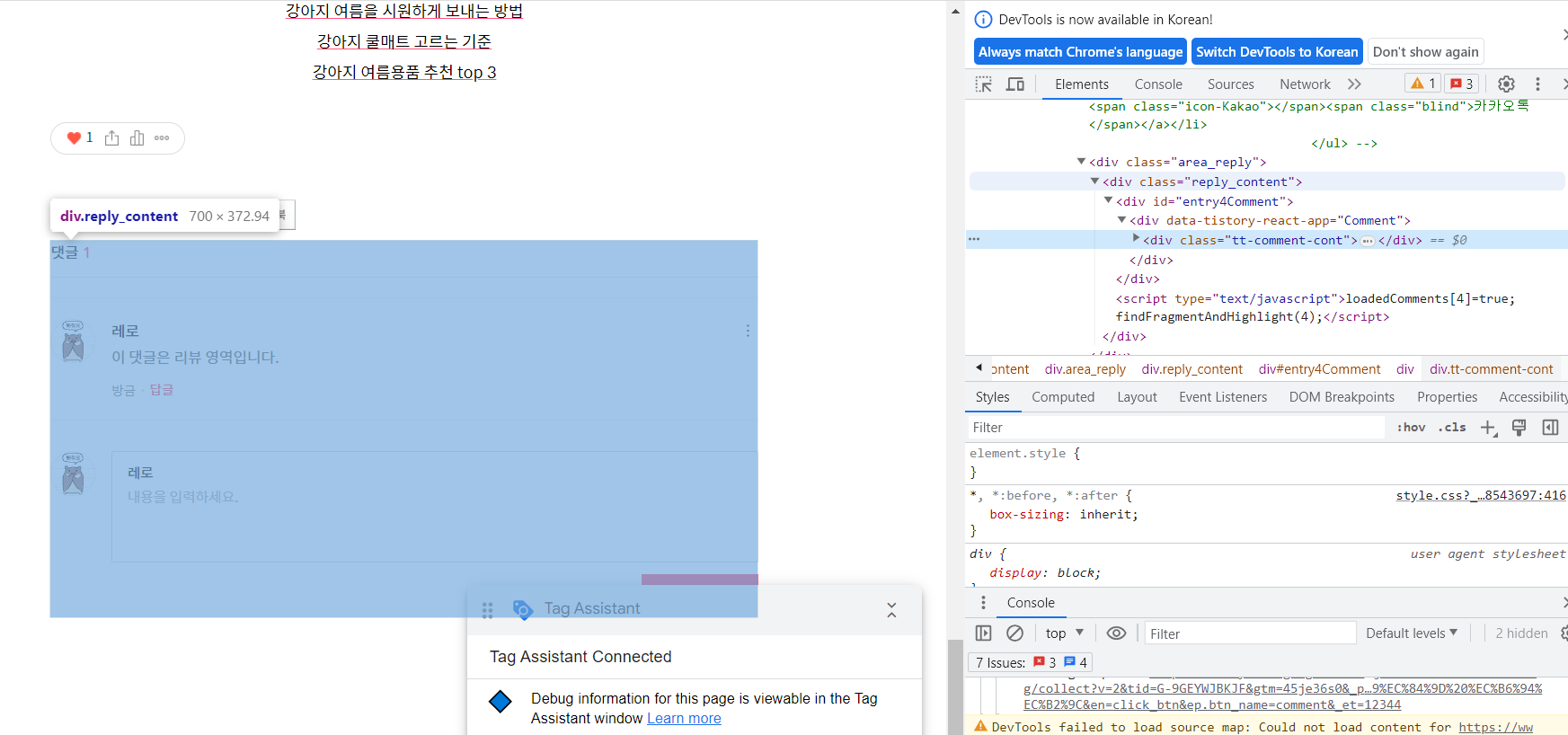Open the style.css source link
This screenshot has height=735, width=1568.
pos(1481,495)
